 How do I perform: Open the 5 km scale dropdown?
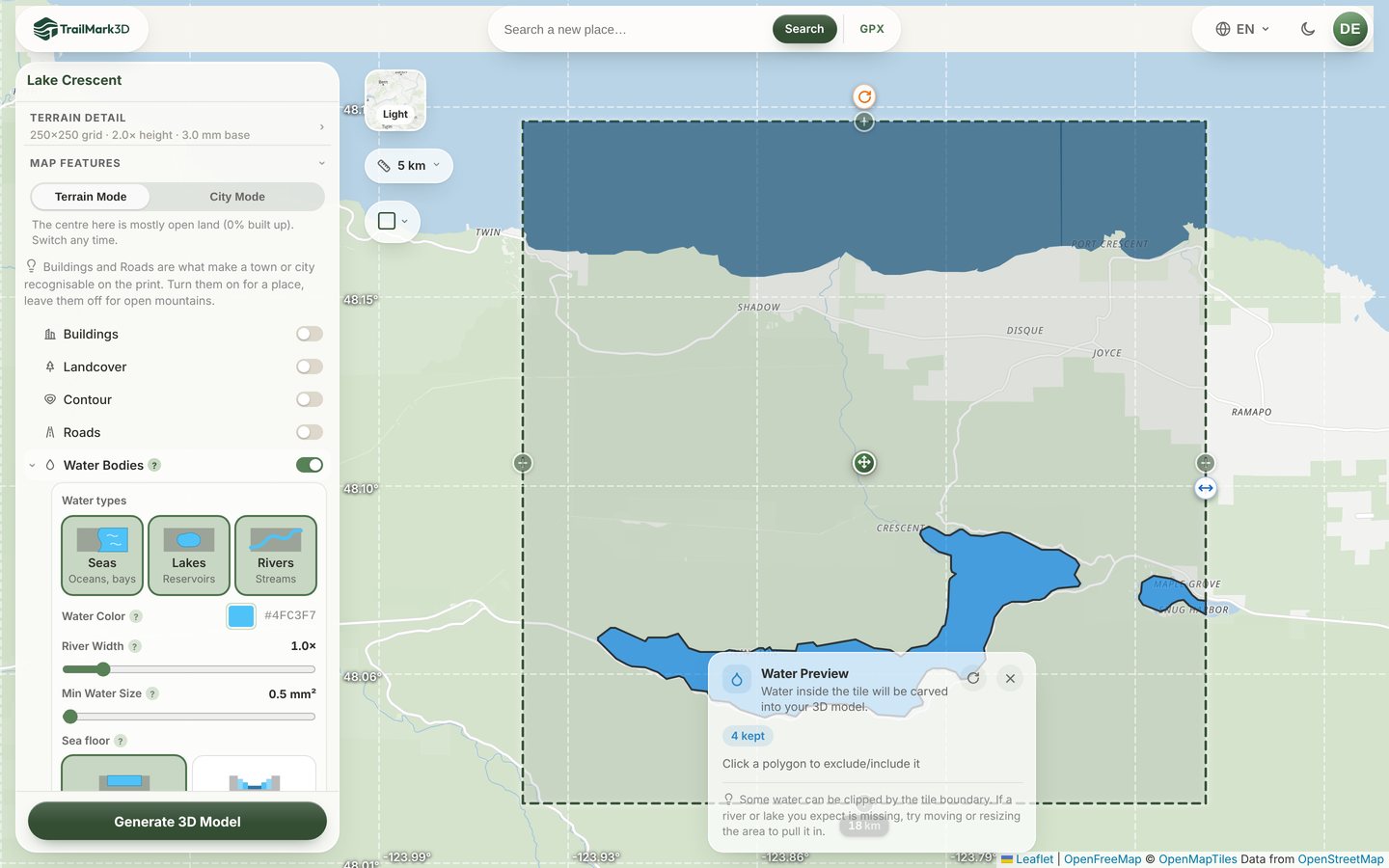coord(409,166)
